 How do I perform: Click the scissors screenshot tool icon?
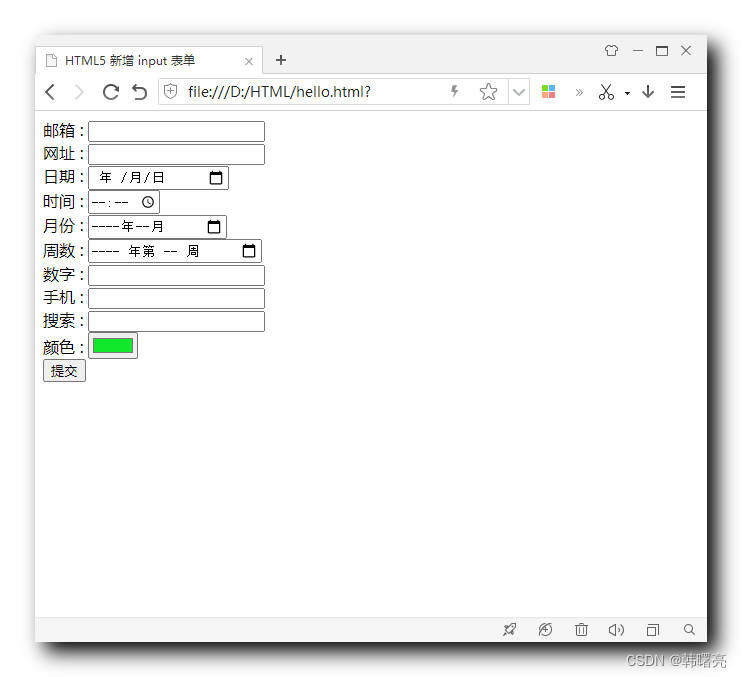pyautogui.click(x=606, y=92)
